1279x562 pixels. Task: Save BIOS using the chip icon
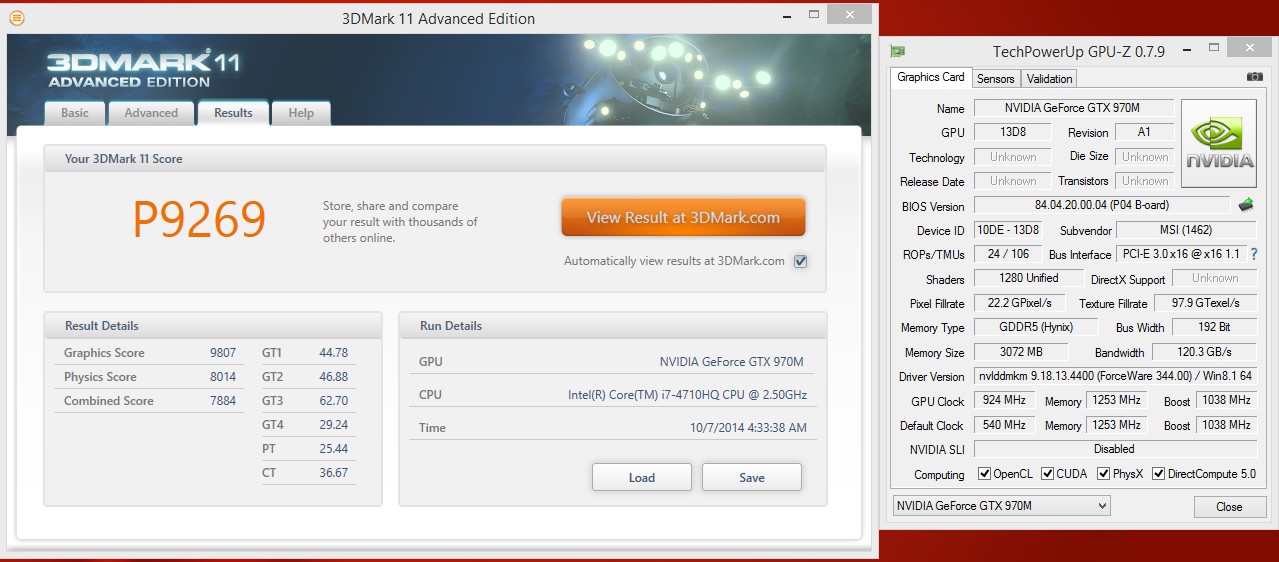(1246, 205)
